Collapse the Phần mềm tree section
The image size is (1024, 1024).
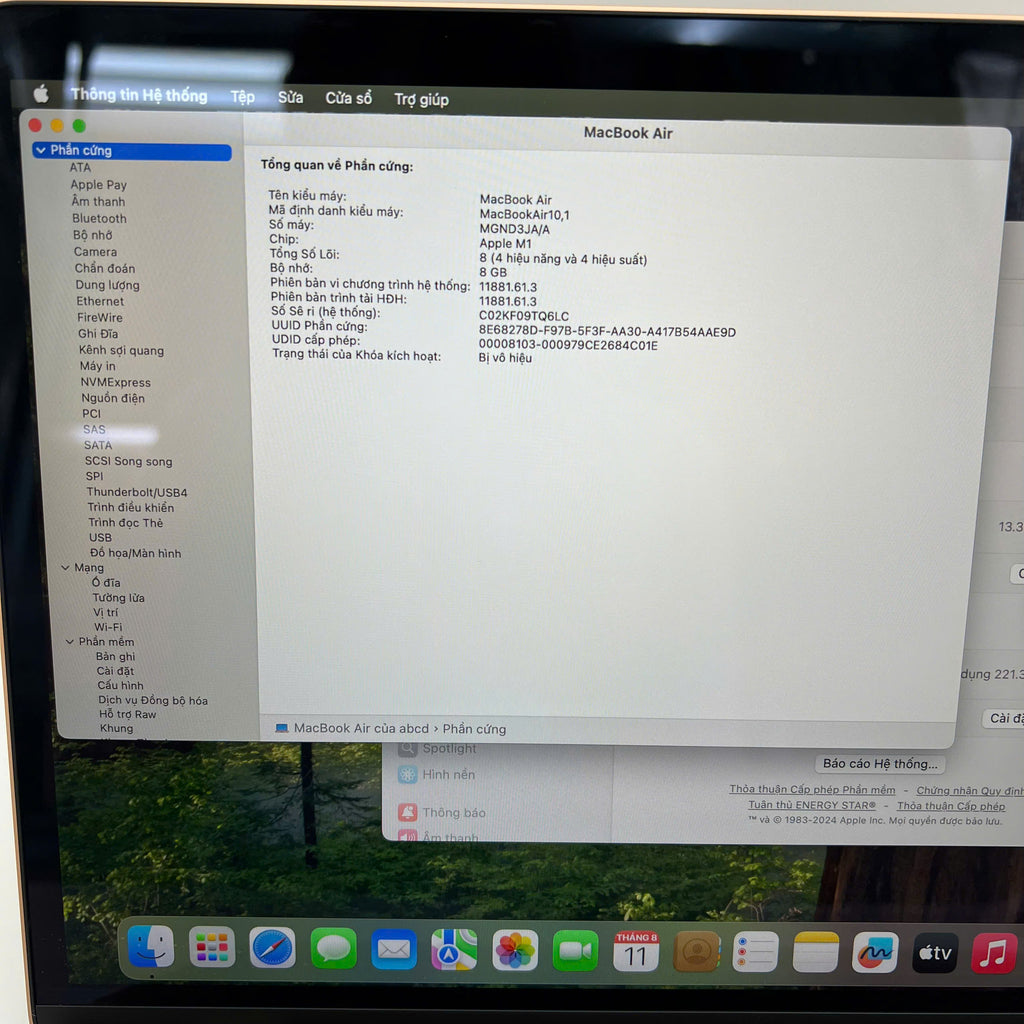[69, 642]
